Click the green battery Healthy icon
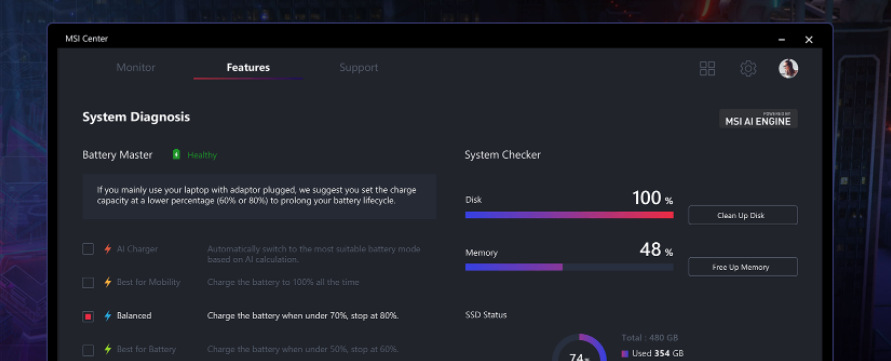This screenshot has height=361, width=891. pyautogui.click(x=176, y=155)
